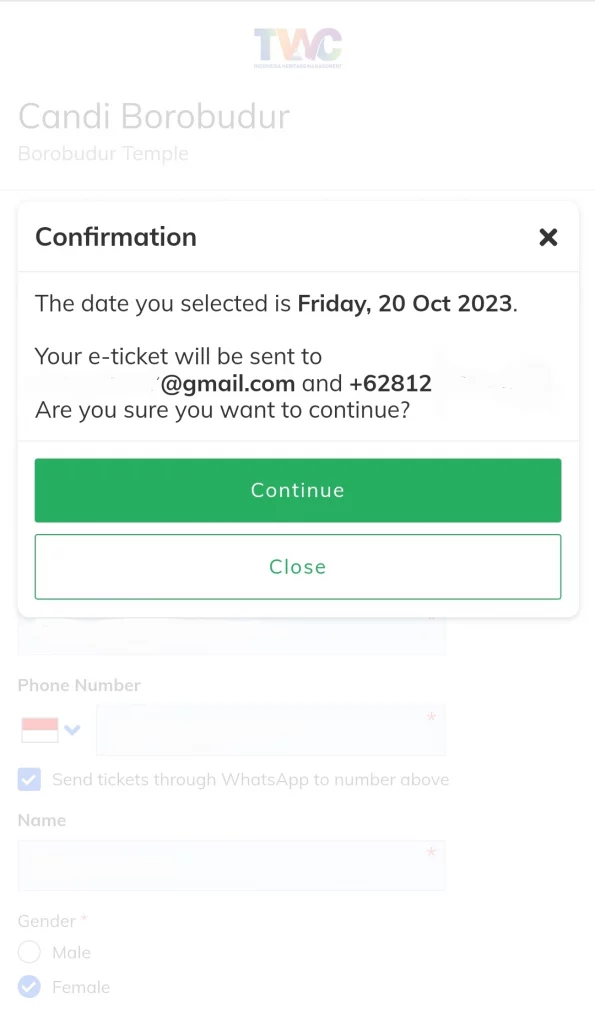Click the Confirmation dialog title
Viewport: 595px width, 1024px height.
click(116, 237)
